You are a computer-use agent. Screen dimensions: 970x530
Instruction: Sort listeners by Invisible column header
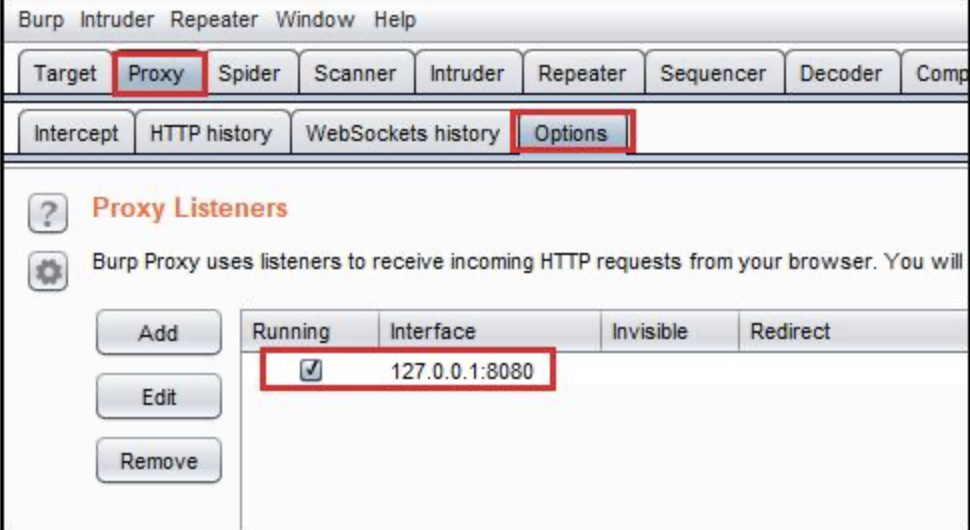tap(669, 331)
